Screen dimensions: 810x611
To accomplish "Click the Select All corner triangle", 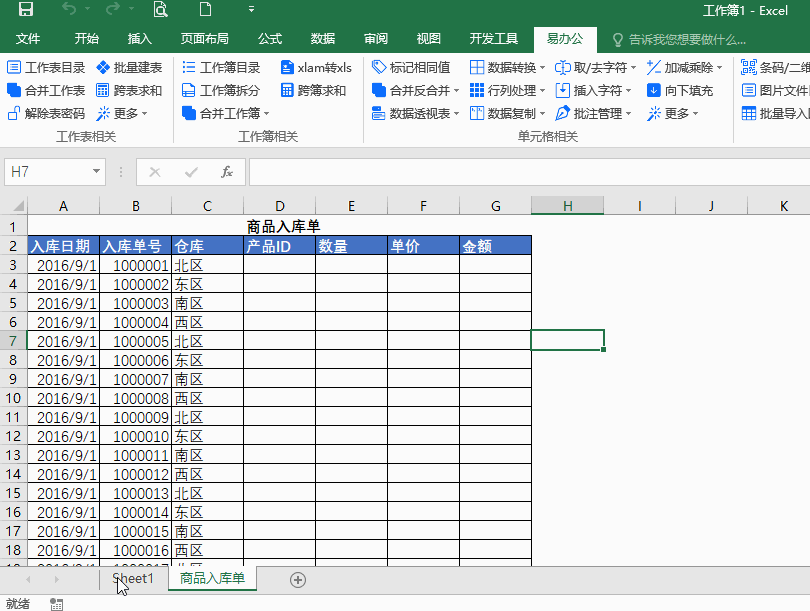I will pyautogui.click(x=18, y=206).
